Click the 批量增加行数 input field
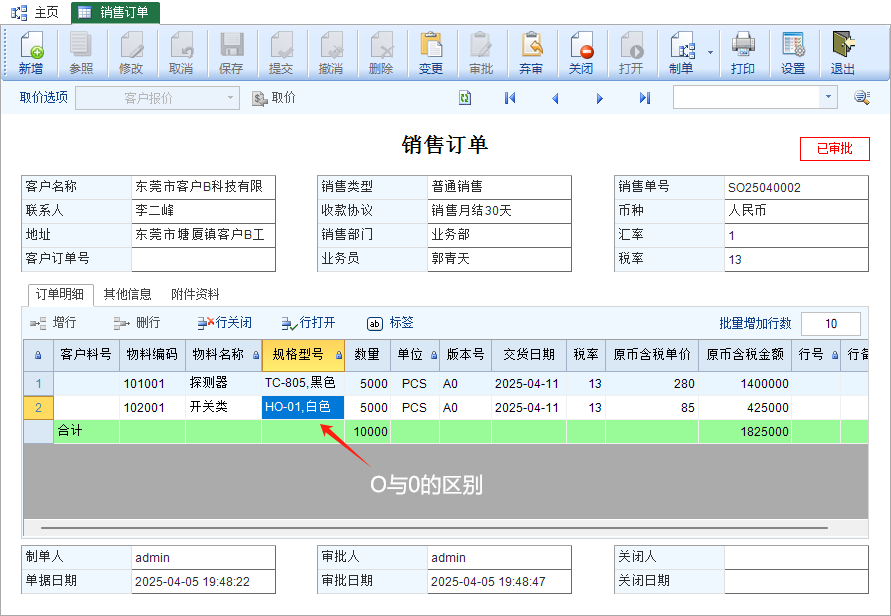Image resolution: width=891 pixels, height=616 pixels. click(x=830, y=323)
